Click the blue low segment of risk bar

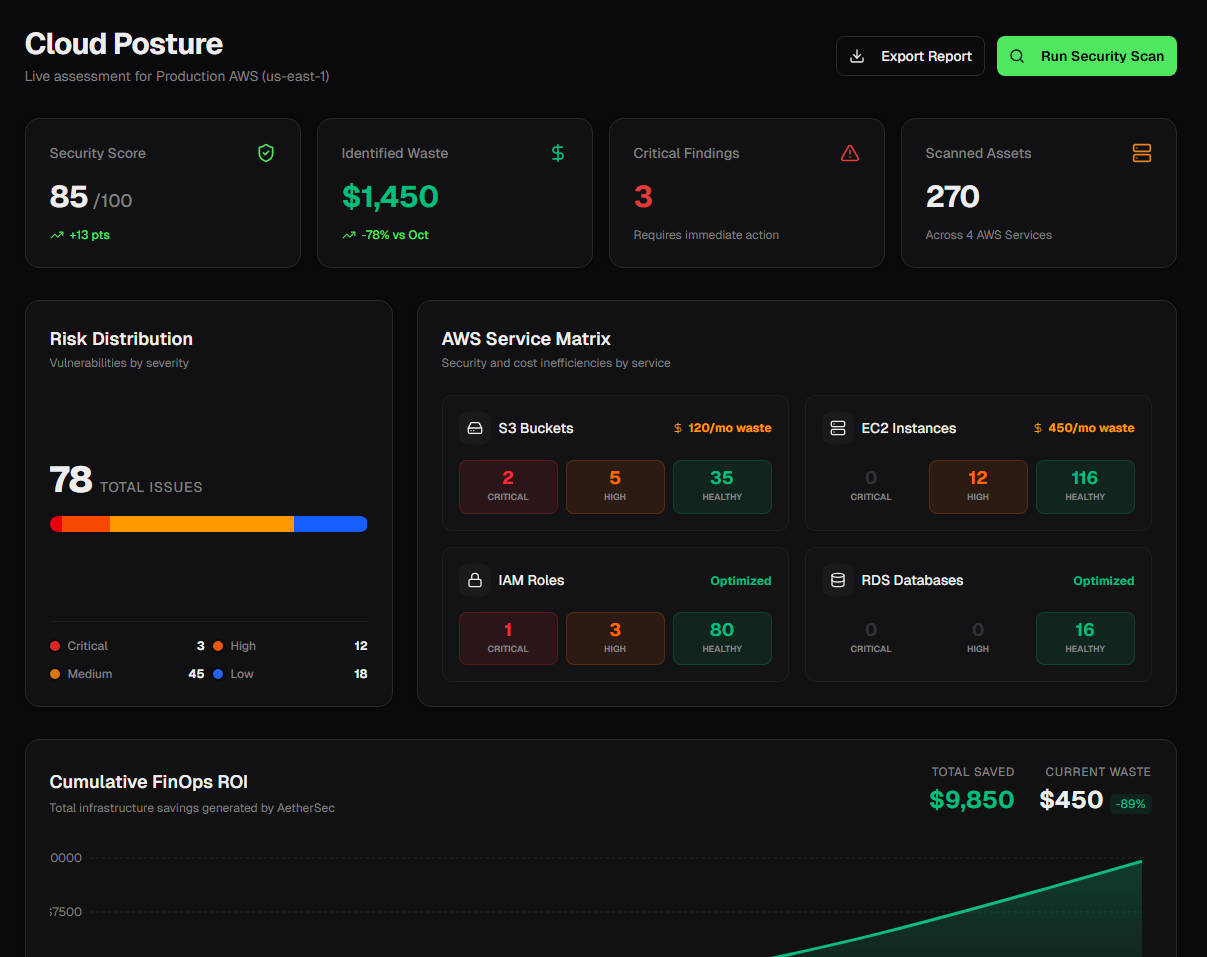pyautogui.click(x=330, y=524)
